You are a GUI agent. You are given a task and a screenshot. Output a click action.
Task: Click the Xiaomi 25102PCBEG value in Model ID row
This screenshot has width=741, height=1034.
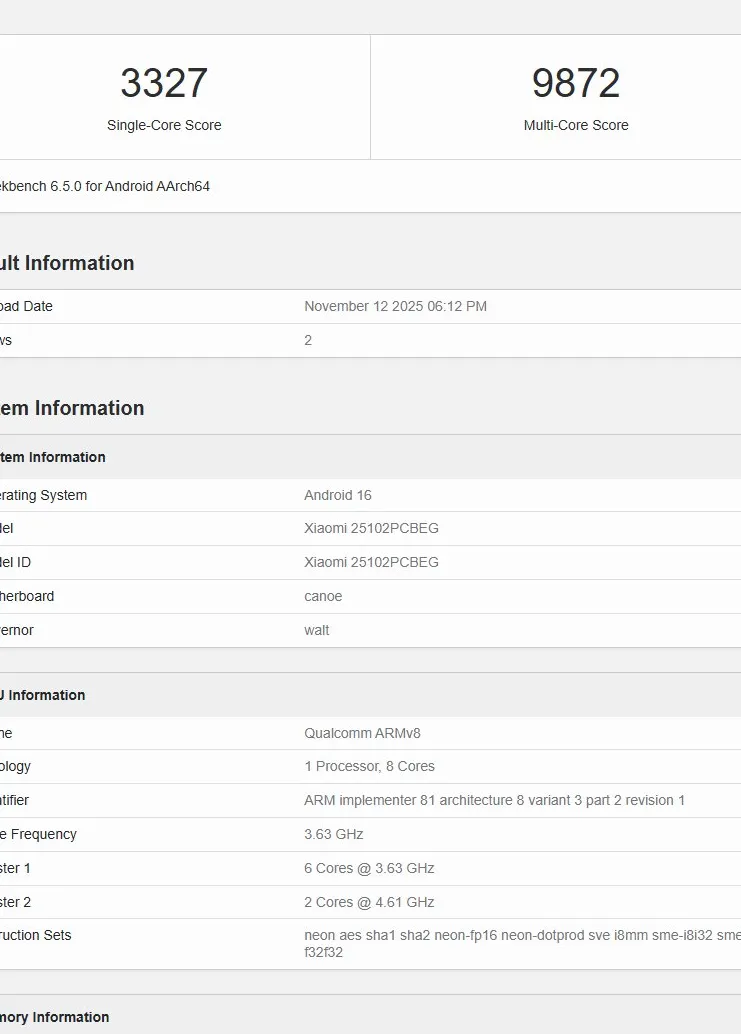[371, 562]
